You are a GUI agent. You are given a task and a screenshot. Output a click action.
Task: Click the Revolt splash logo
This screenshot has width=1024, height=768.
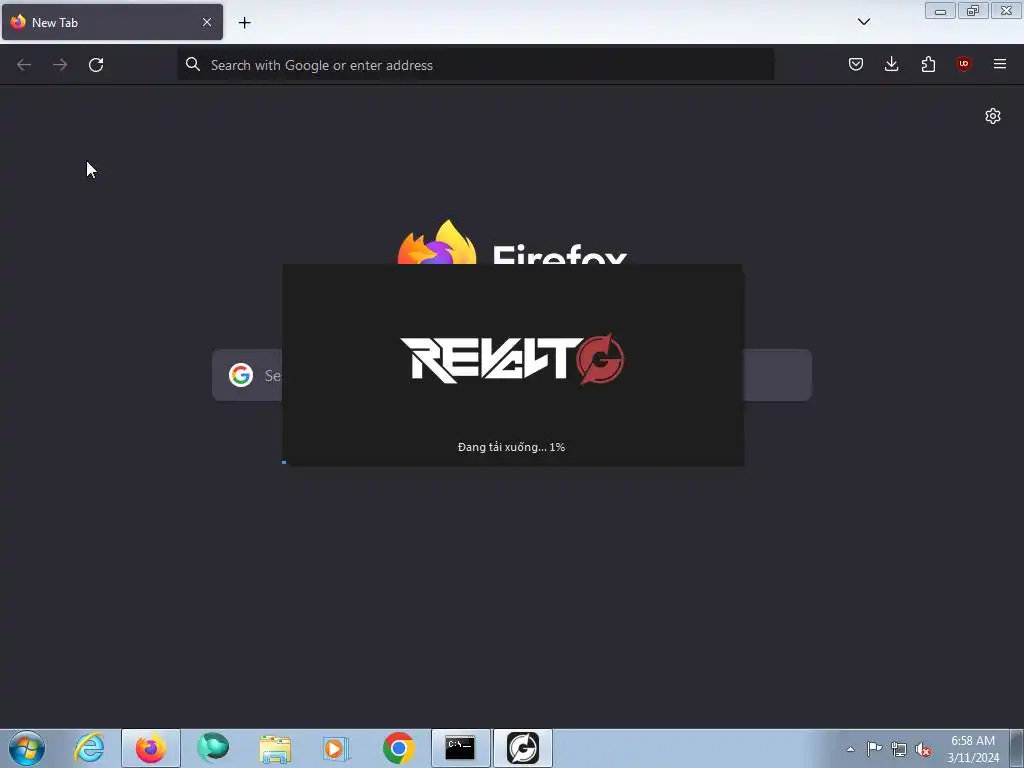[x=512, y=359]
